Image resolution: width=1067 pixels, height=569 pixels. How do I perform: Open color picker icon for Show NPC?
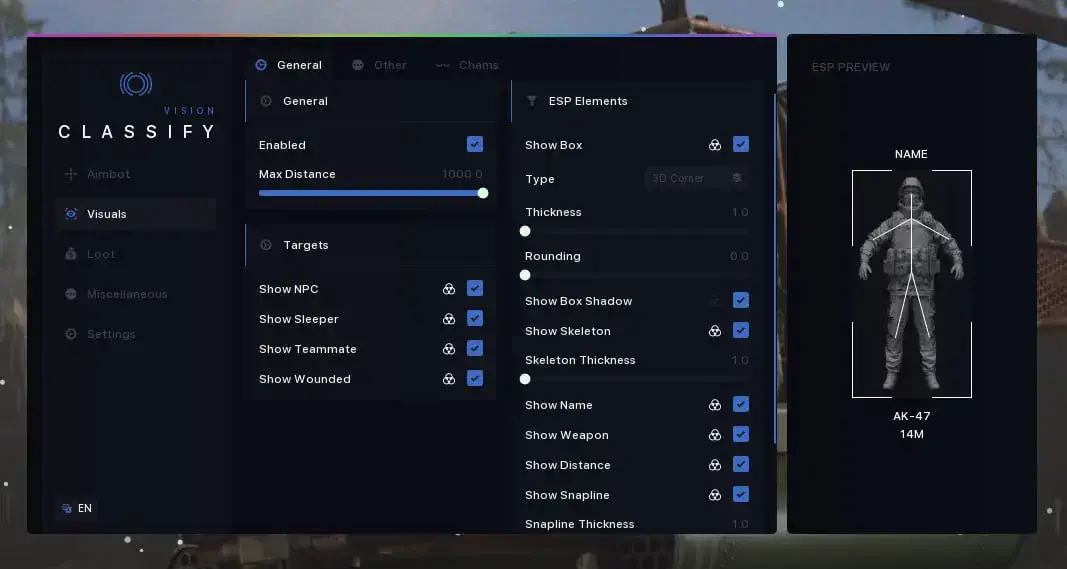click(449, 289)
